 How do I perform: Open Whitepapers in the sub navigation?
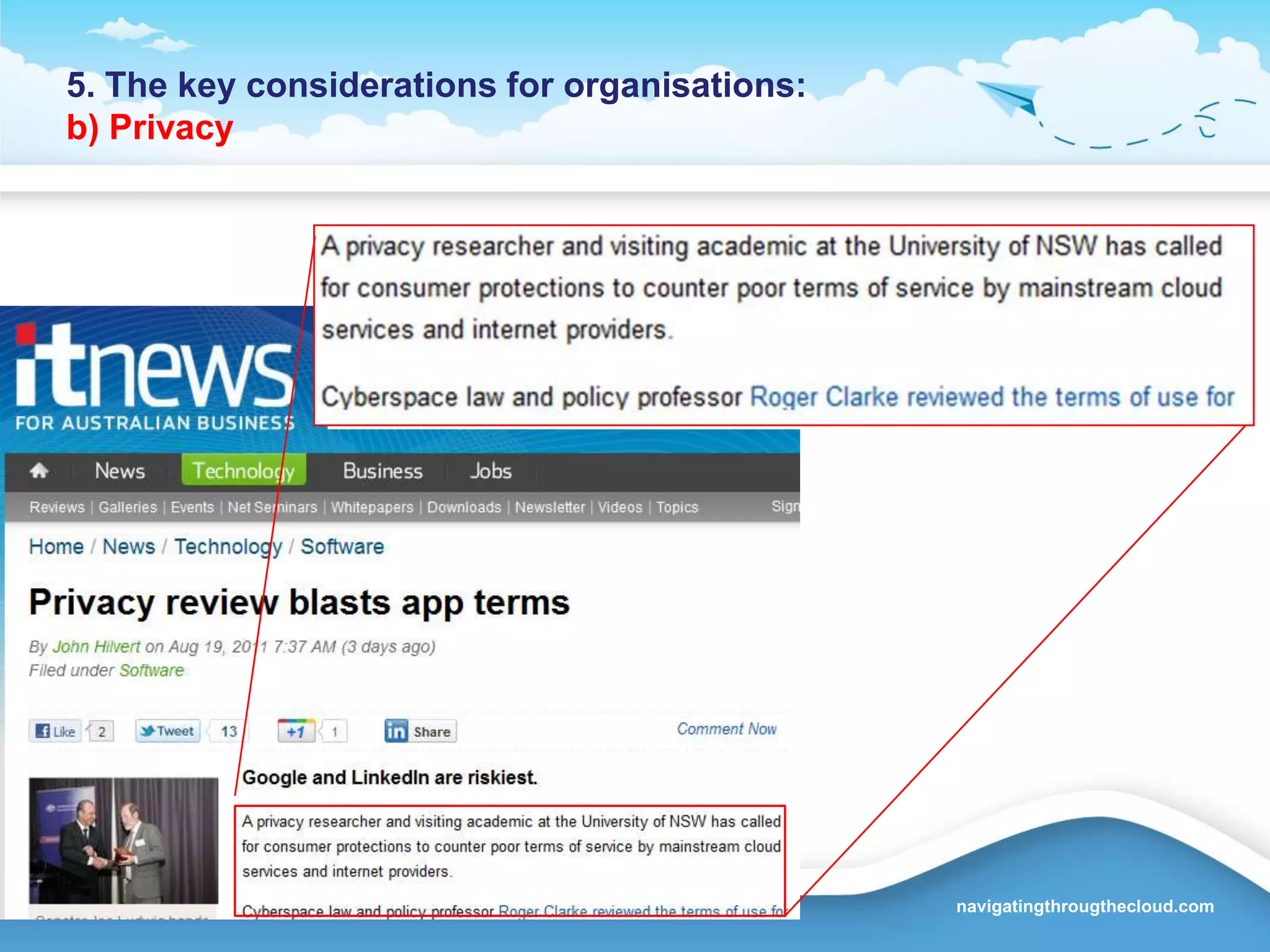click(x=372, y=508)
